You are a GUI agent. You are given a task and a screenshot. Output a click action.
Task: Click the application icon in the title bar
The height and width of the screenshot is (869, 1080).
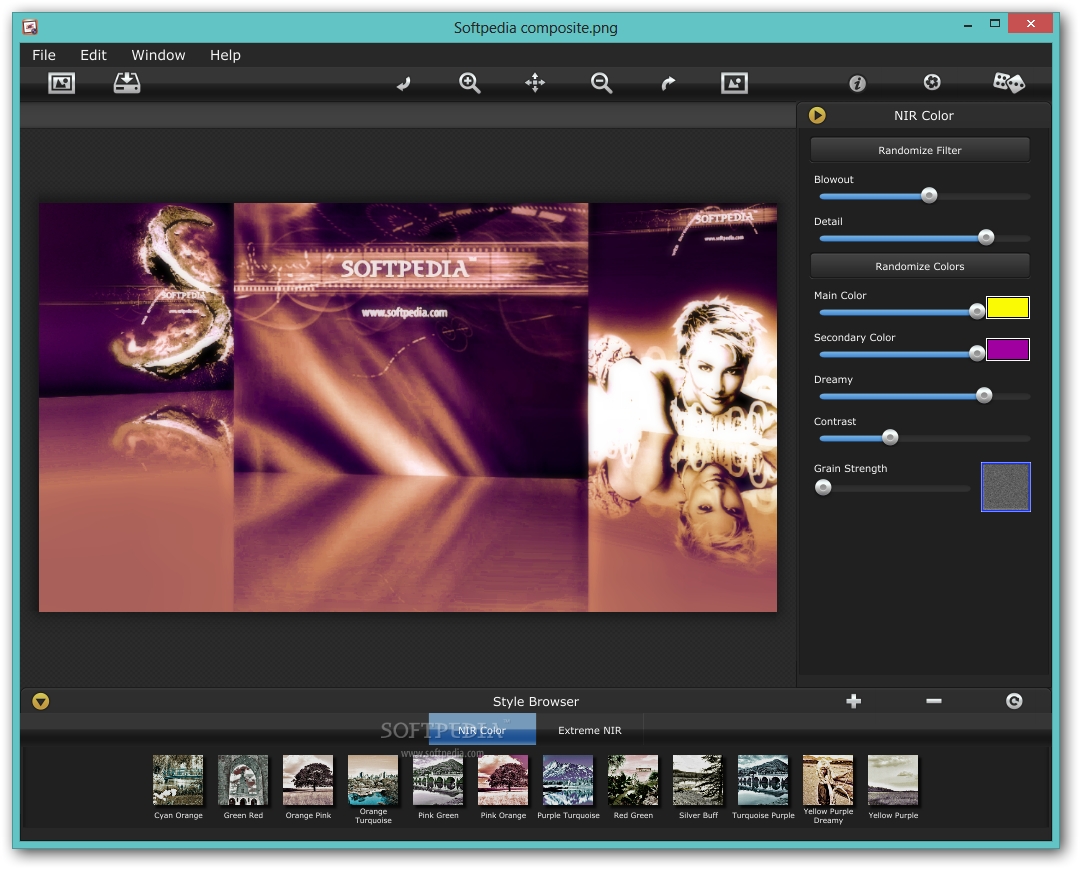click(30, 27)
